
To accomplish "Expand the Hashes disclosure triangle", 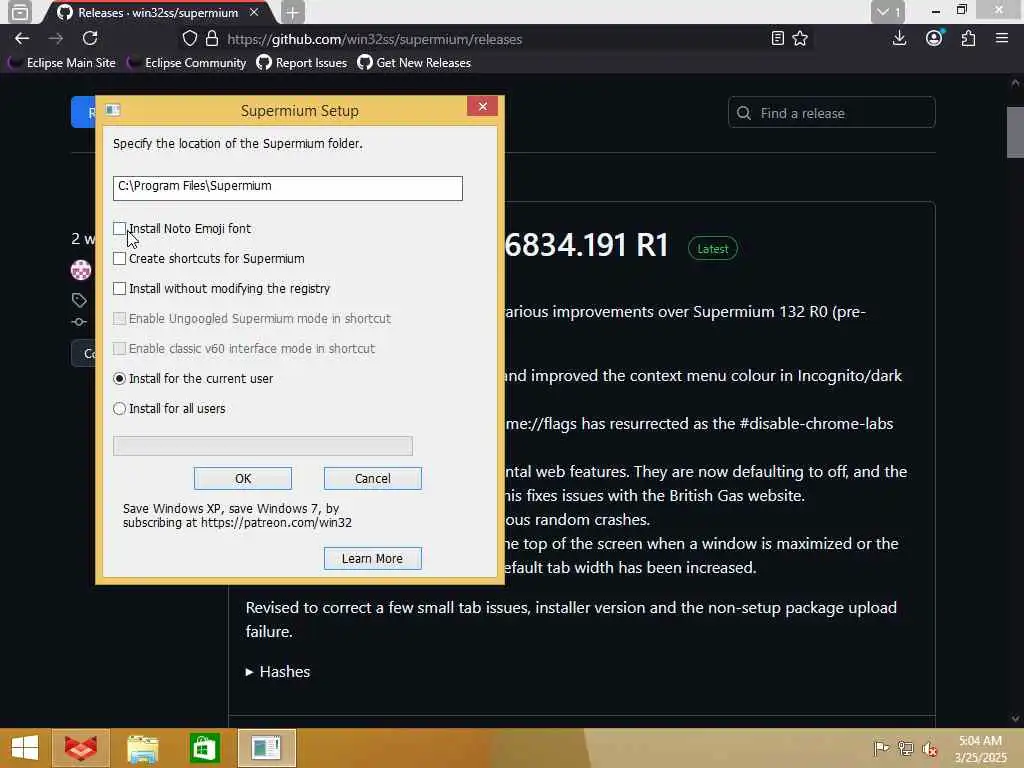I will 249,672.
